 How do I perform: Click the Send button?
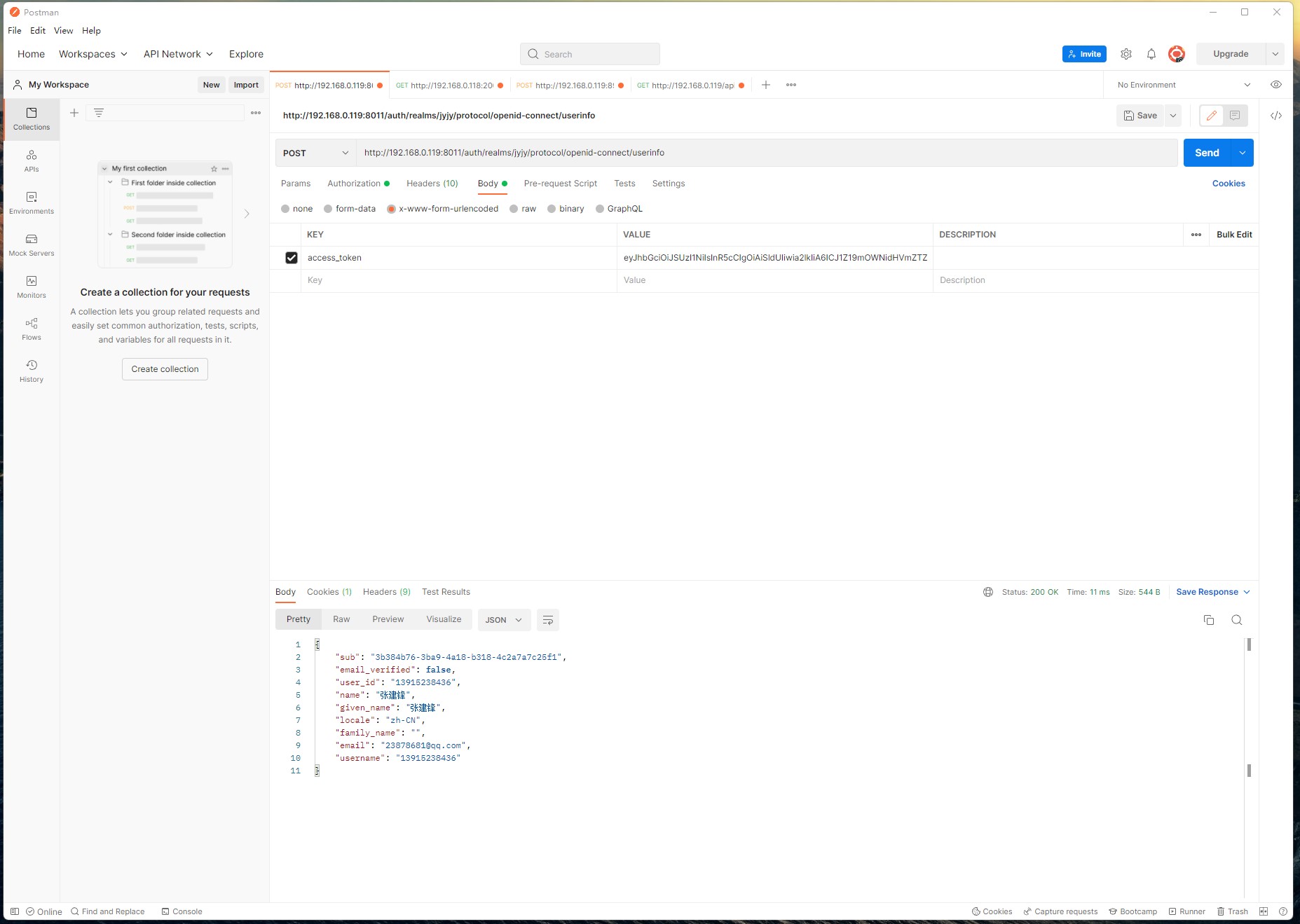(1206, 153)
